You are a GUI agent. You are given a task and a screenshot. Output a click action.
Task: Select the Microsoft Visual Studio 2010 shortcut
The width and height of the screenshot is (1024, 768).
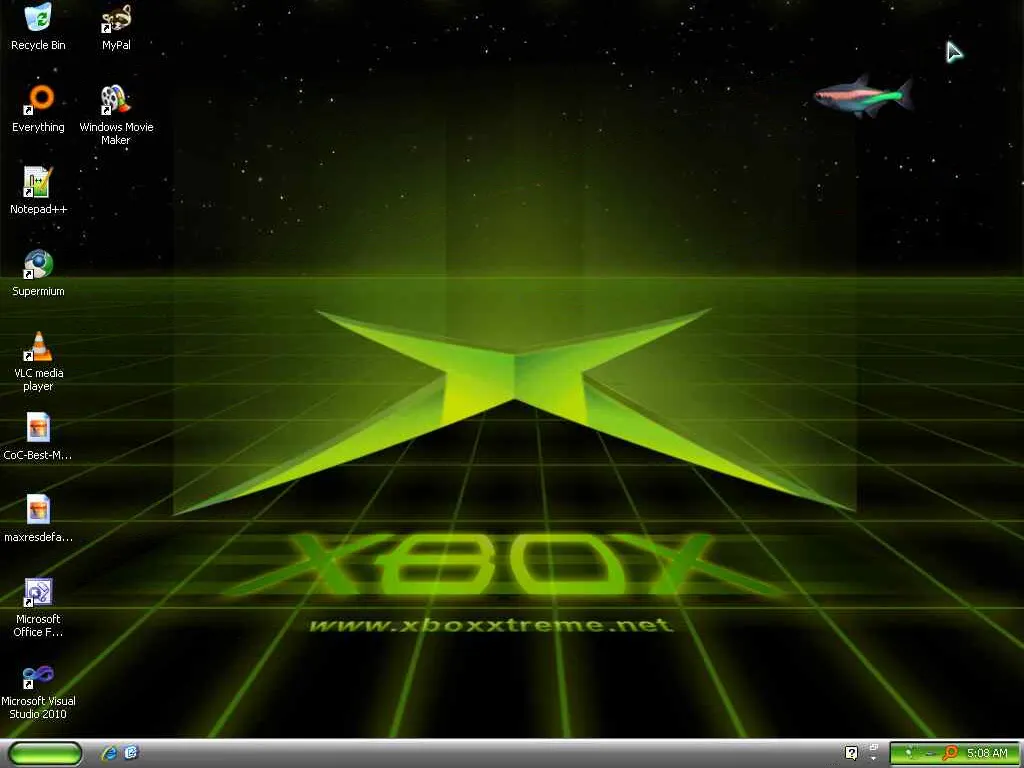click(38, 690)
